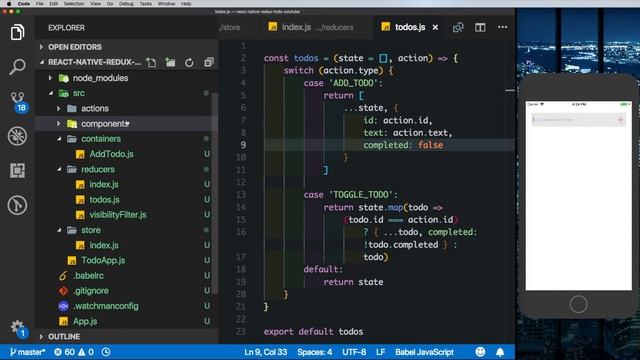Change language mode Babel JavaScript

pyautogui.click(x=424, y=352)
